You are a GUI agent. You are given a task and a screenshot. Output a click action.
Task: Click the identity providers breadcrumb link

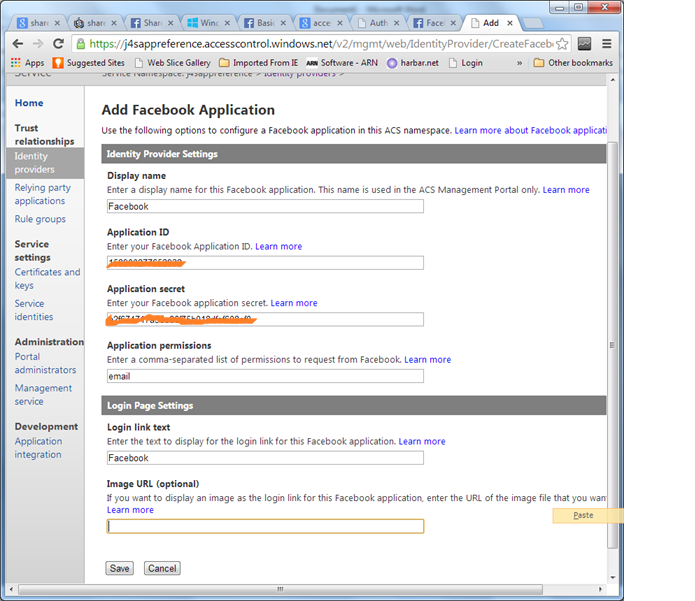pyautogui.click(x=300, y=74)
